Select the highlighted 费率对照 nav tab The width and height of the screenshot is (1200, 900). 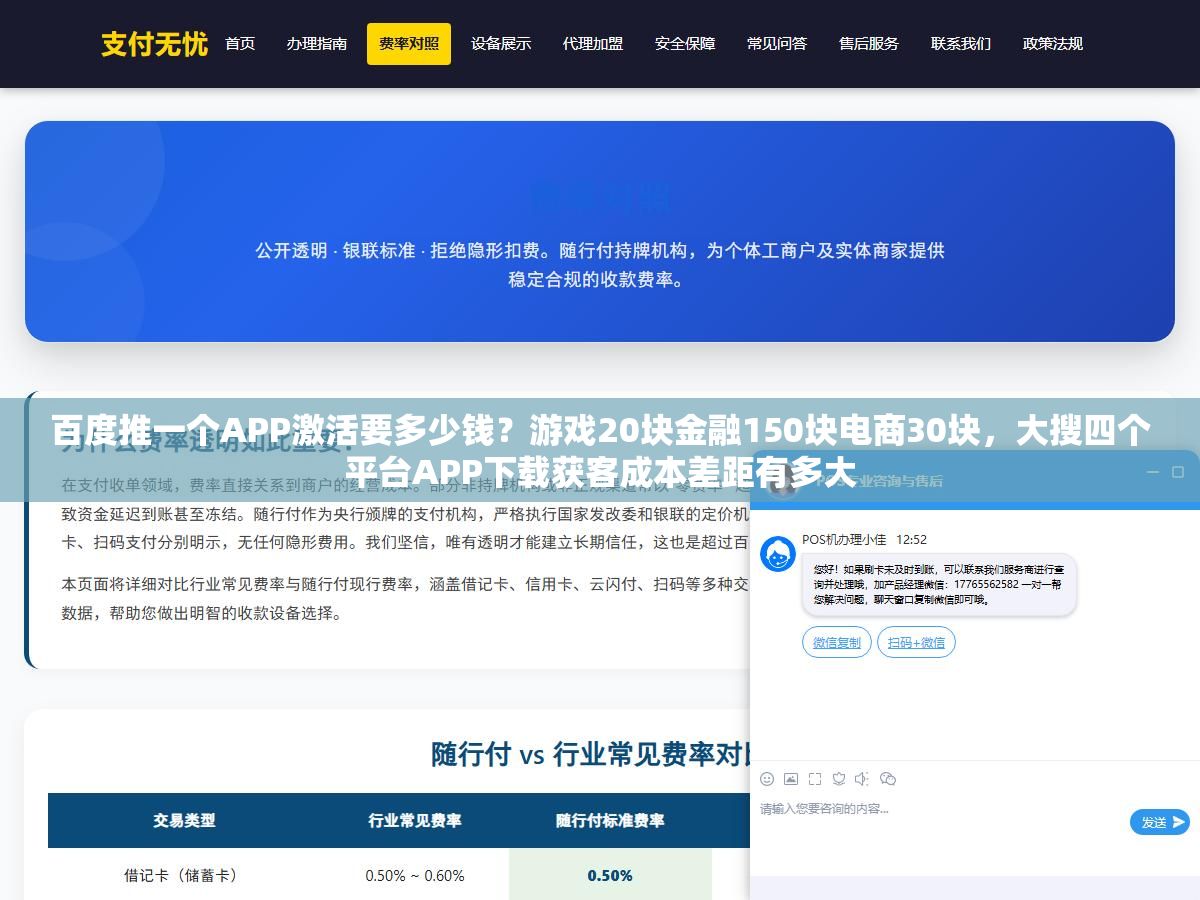[409, 44]
